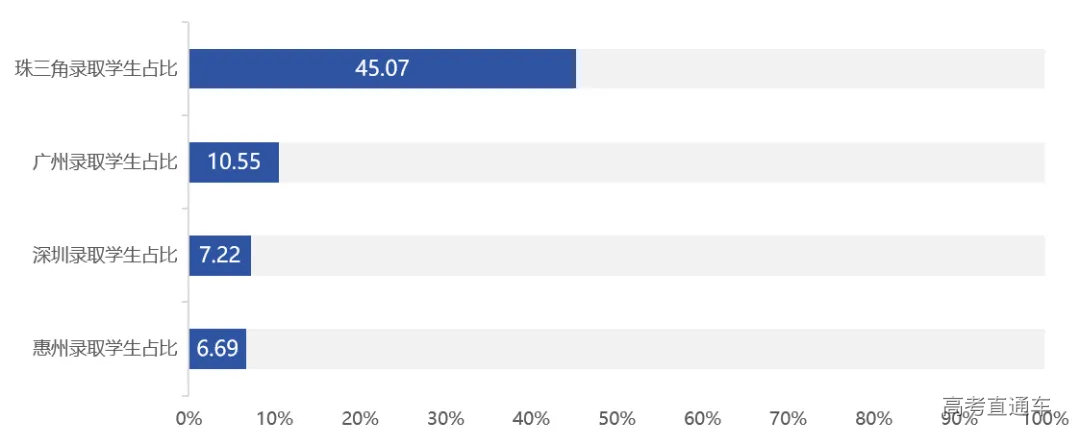This screenshot has width=1080, height=446.
Task: Pick the 70% x-axis tick label
Action: click(788, 418)
